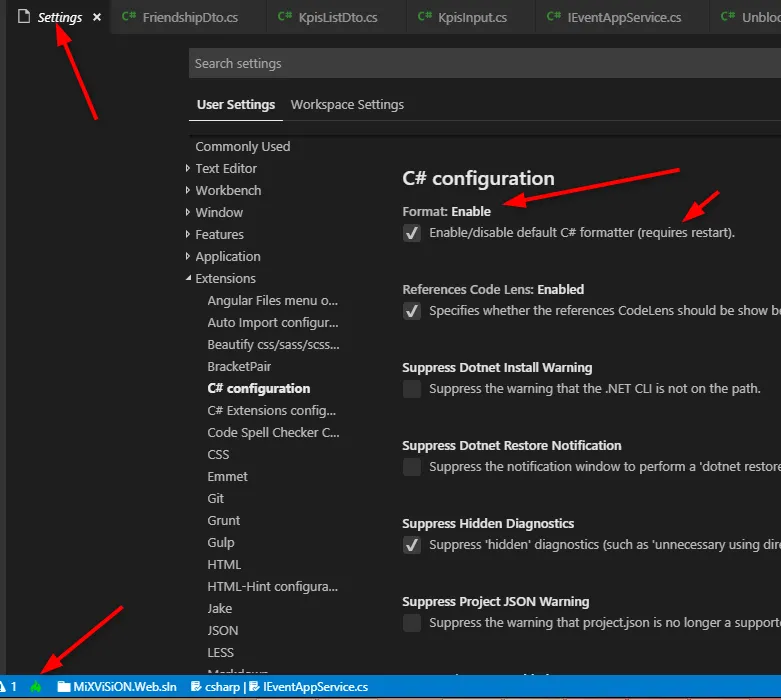
Task: Open the LESS settings entry
Action: point(220,652)
